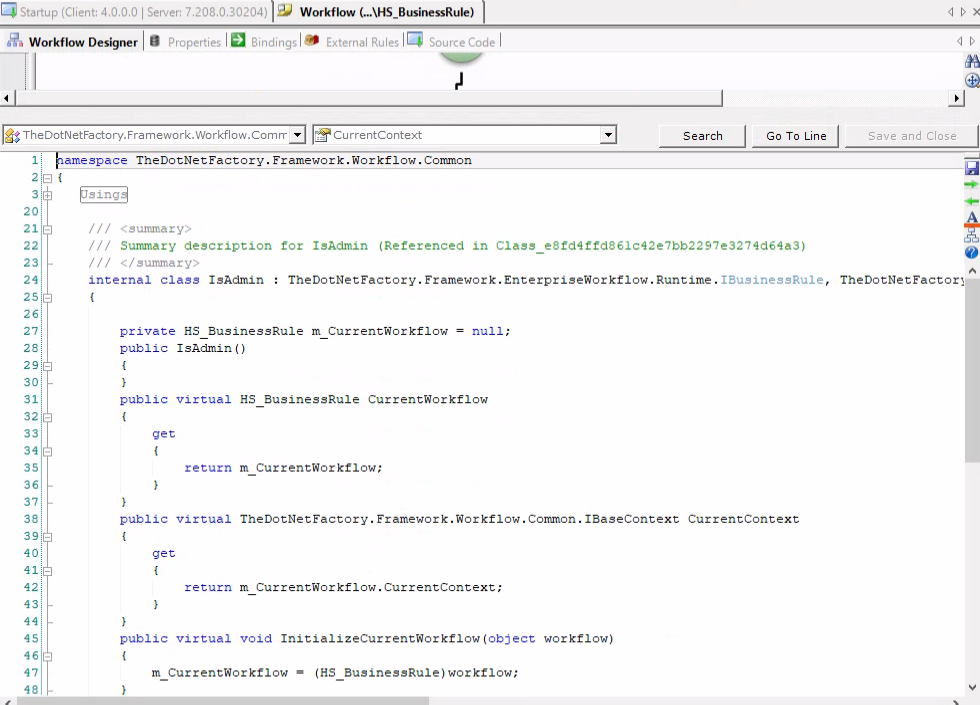
Task: Switch to the Startup document tab
Action: 136,11
